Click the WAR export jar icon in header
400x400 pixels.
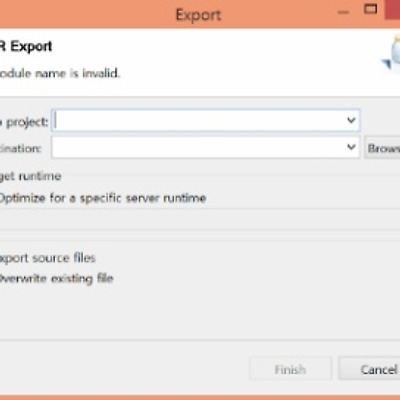(x=392, y=52)
